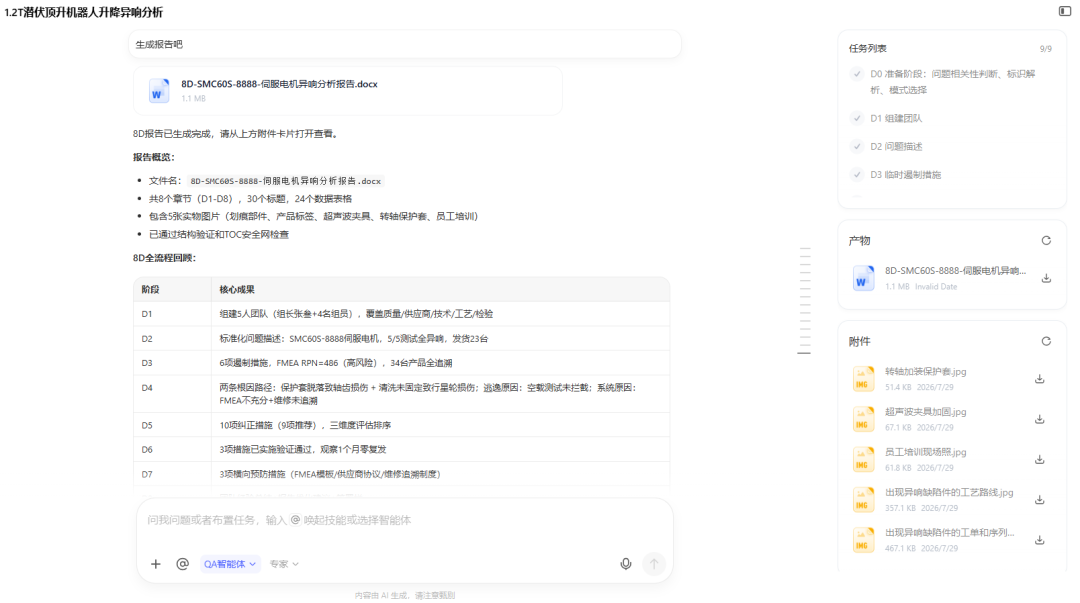Refresh the 产物 section

(x=1046, y=241)
